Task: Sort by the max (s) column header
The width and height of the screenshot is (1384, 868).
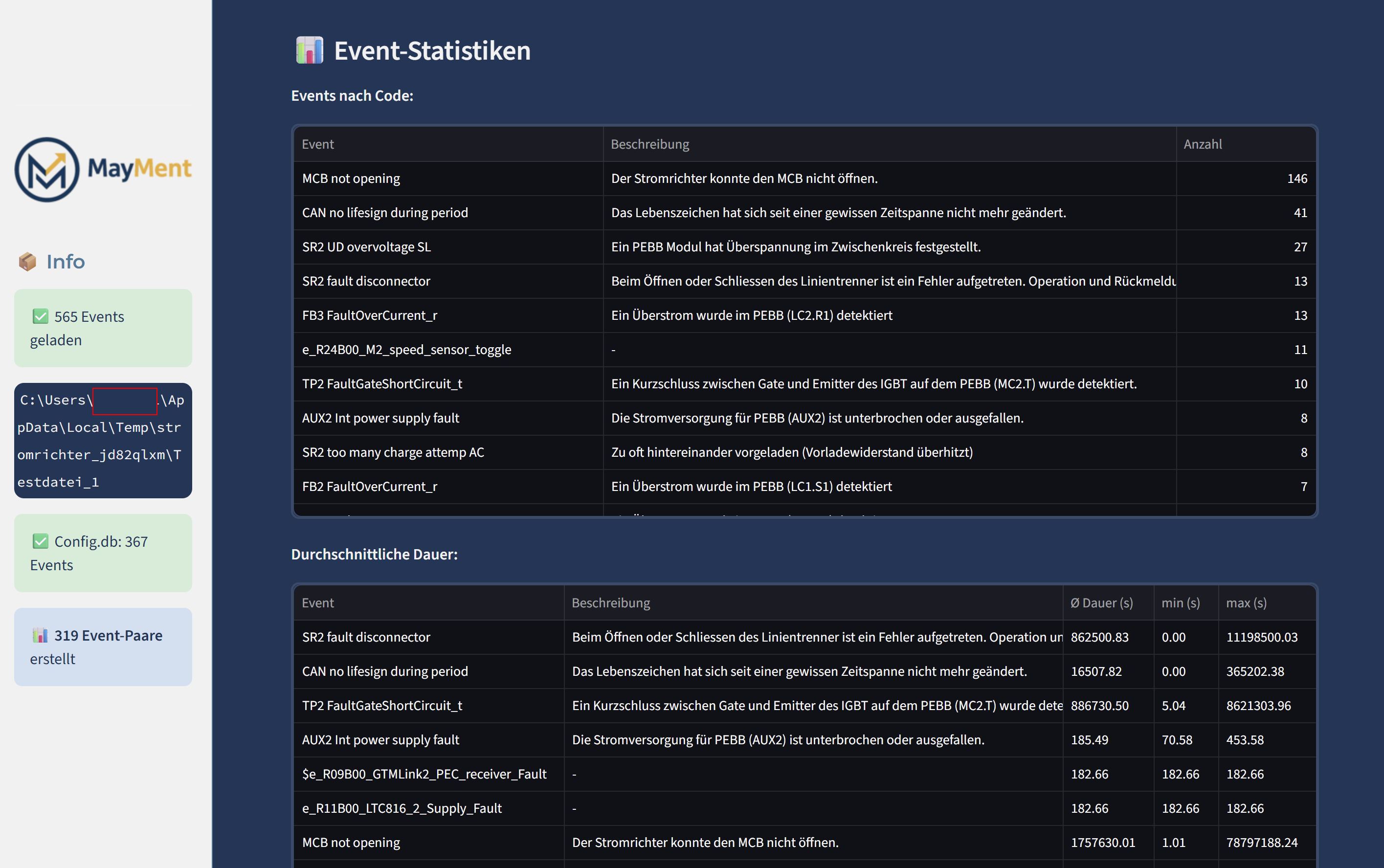Action: [1246, 602]
